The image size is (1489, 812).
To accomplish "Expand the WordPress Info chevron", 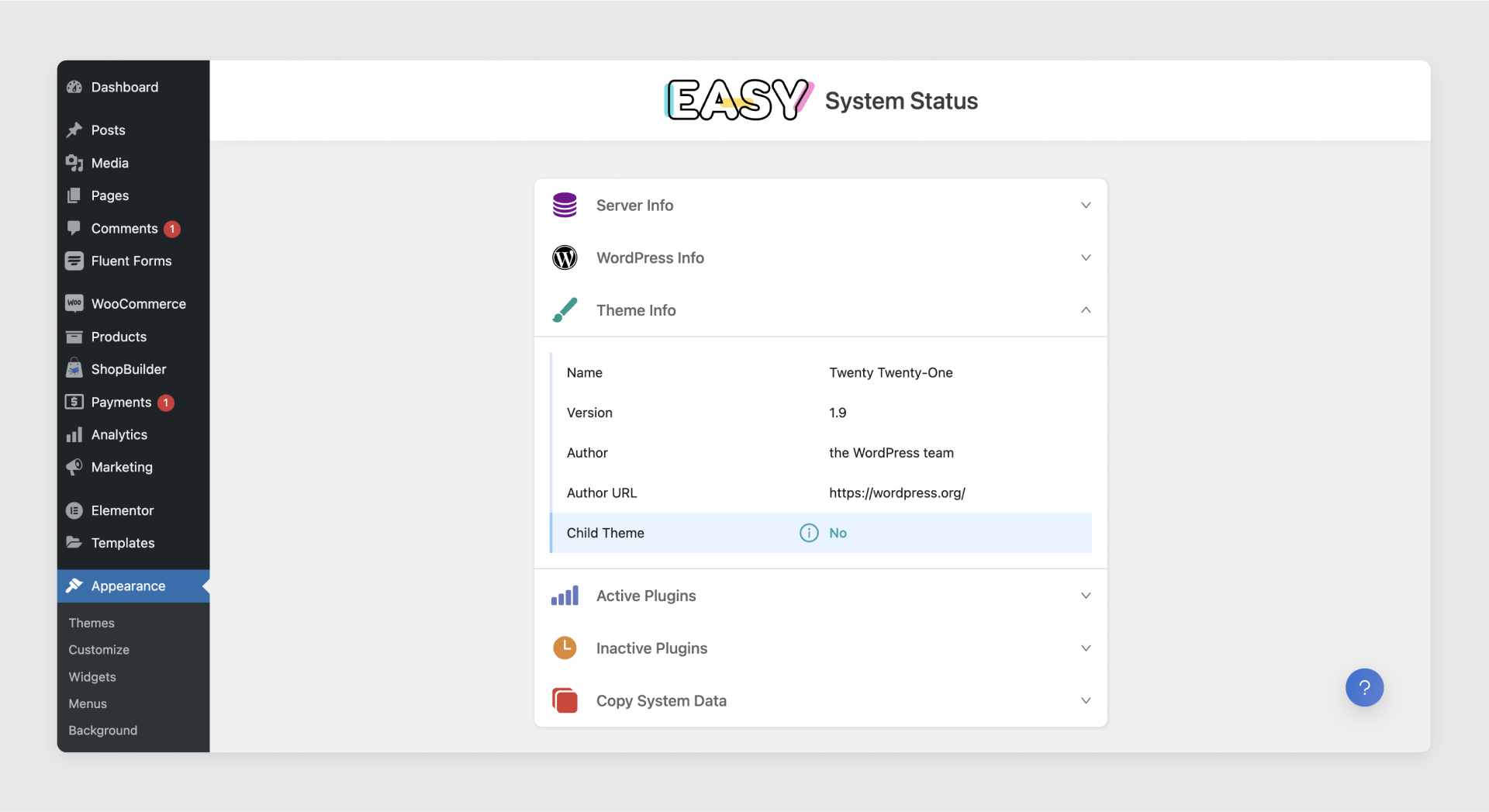I will (x=1086, y=257).
